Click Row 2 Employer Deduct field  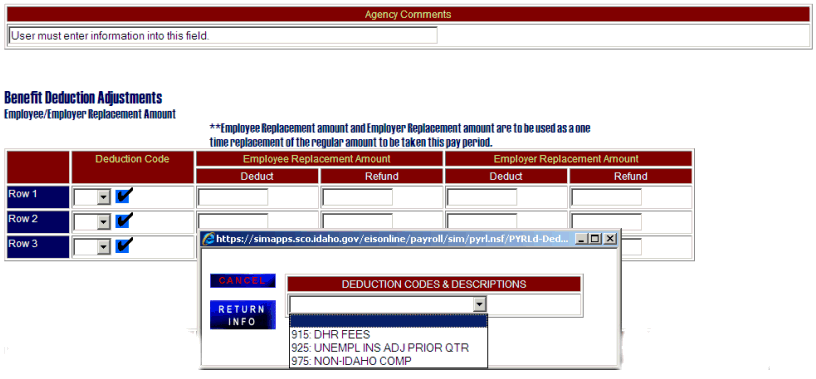coord(482,221)
